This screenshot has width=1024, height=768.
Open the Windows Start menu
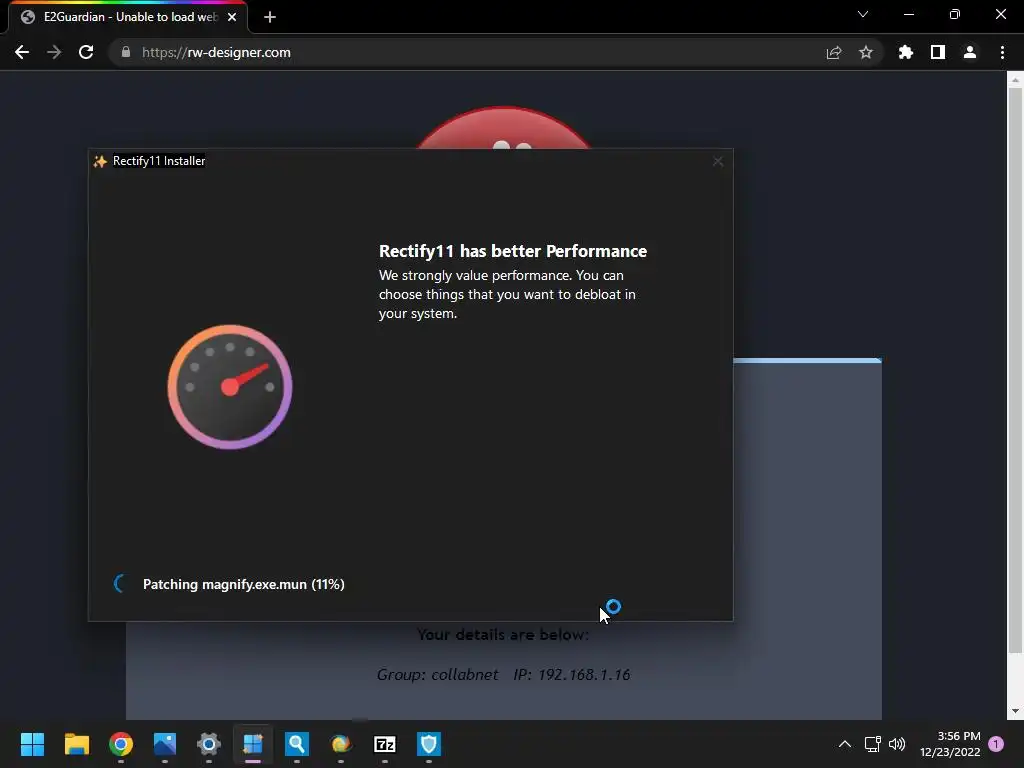(32, 744)
